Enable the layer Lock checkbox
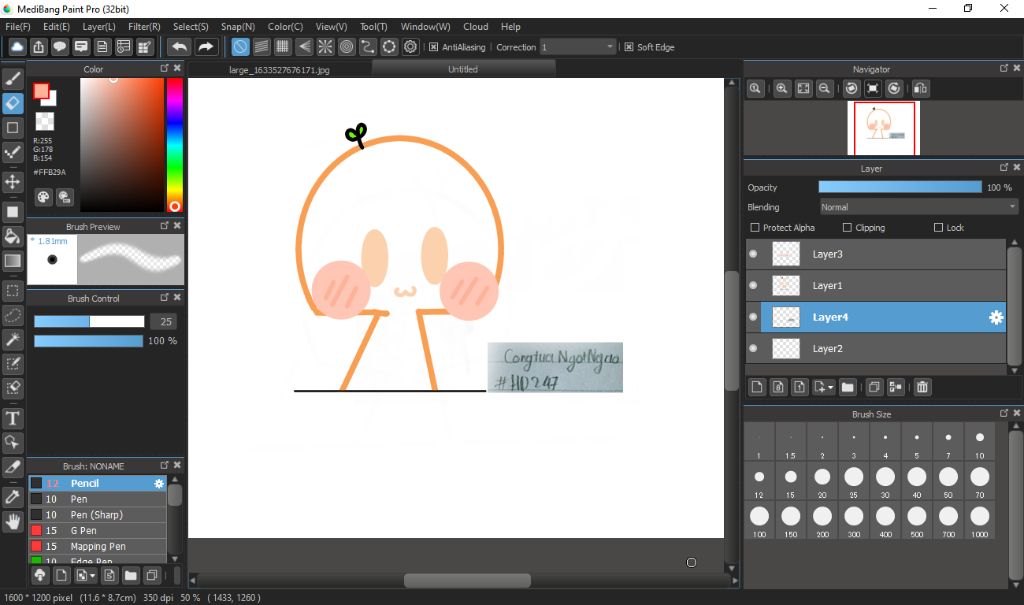 click(x=938, y=227)
